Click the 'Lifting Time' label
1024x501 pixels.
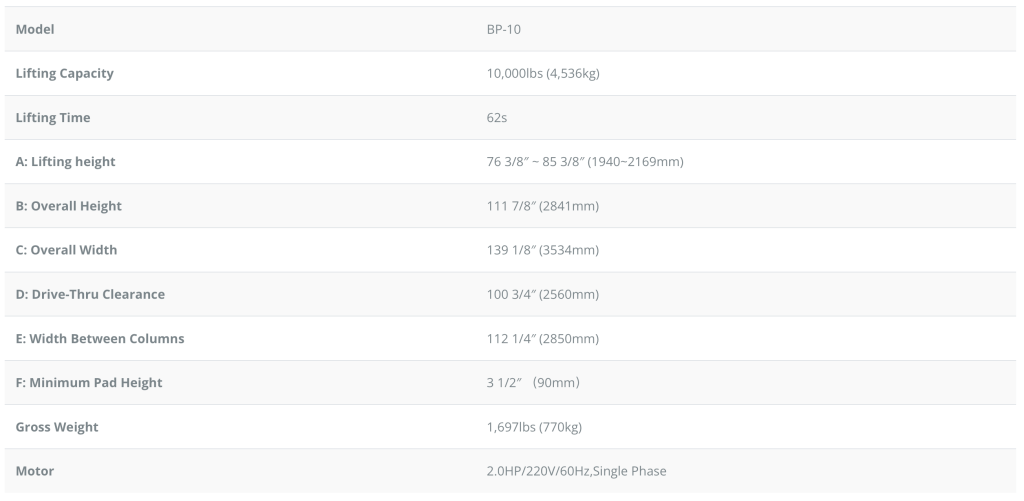(53, 117)
